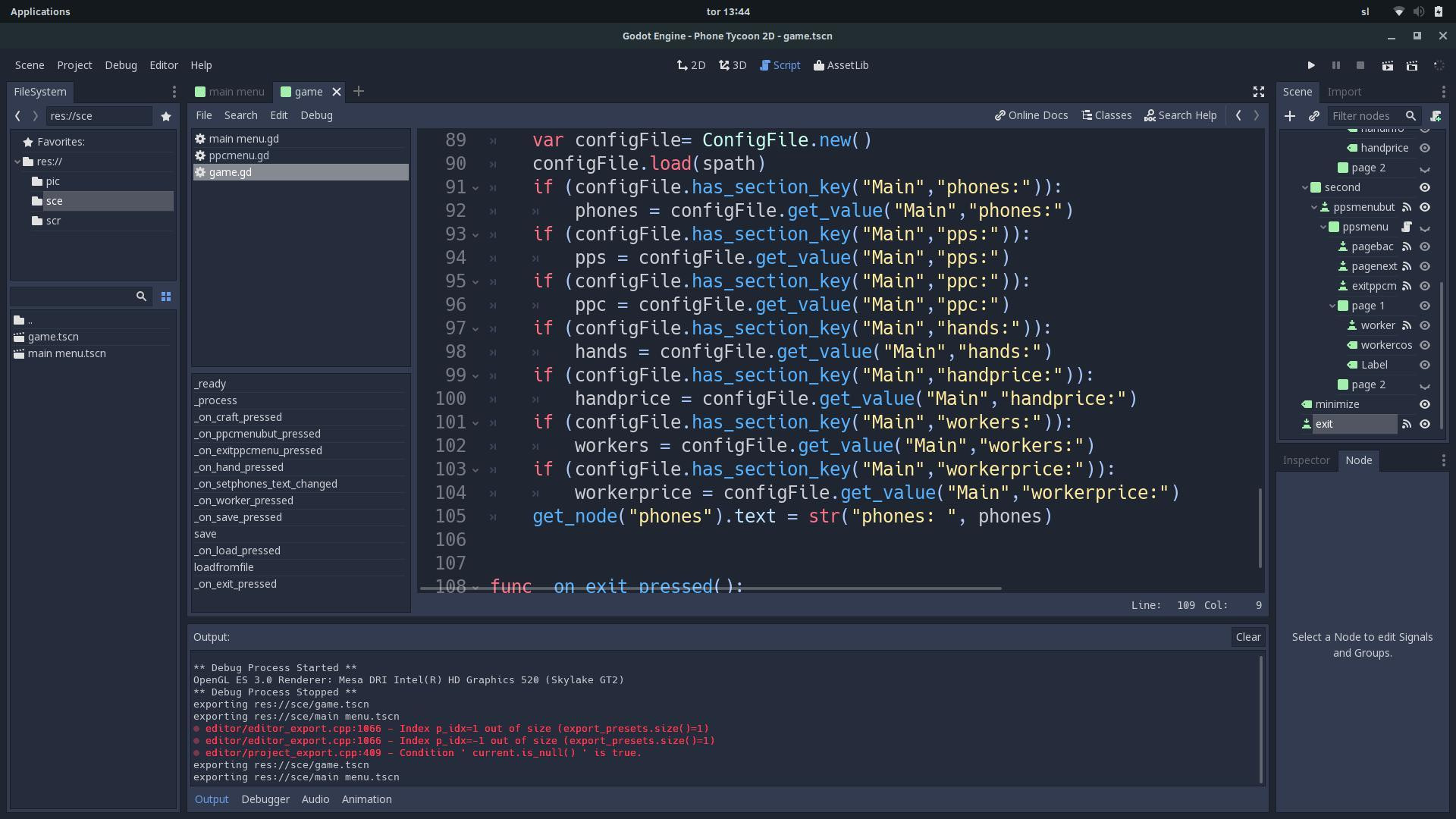Go to previous script history arrow

[x=1238, y=115]
